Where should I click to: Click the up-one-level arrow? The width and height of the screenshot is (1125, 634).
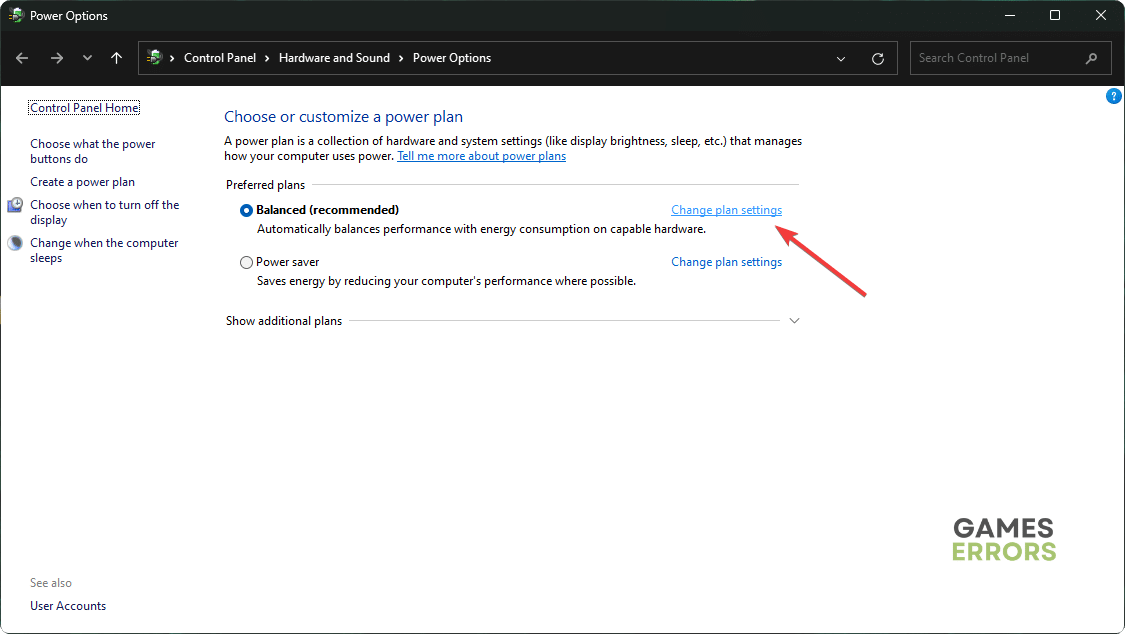[117, 58]
